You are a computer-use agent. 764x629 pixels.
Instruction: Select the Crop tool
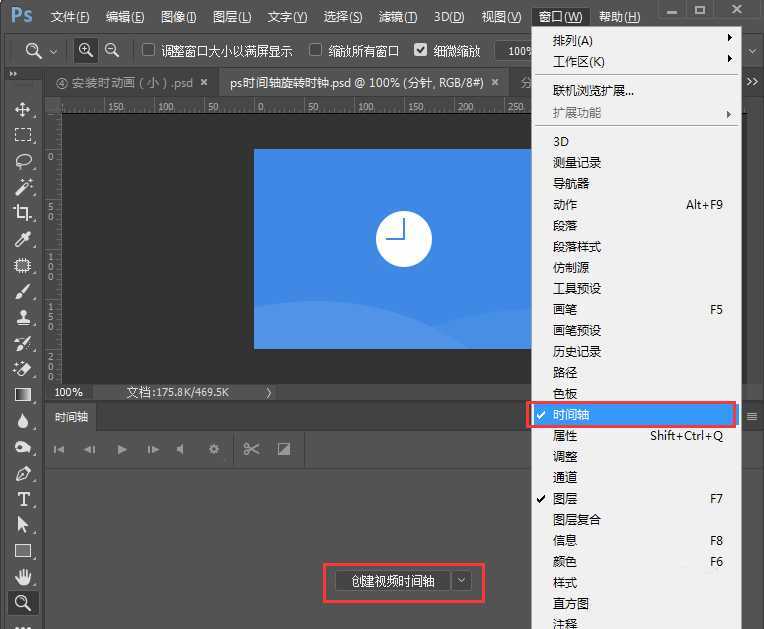pos(22,213)
